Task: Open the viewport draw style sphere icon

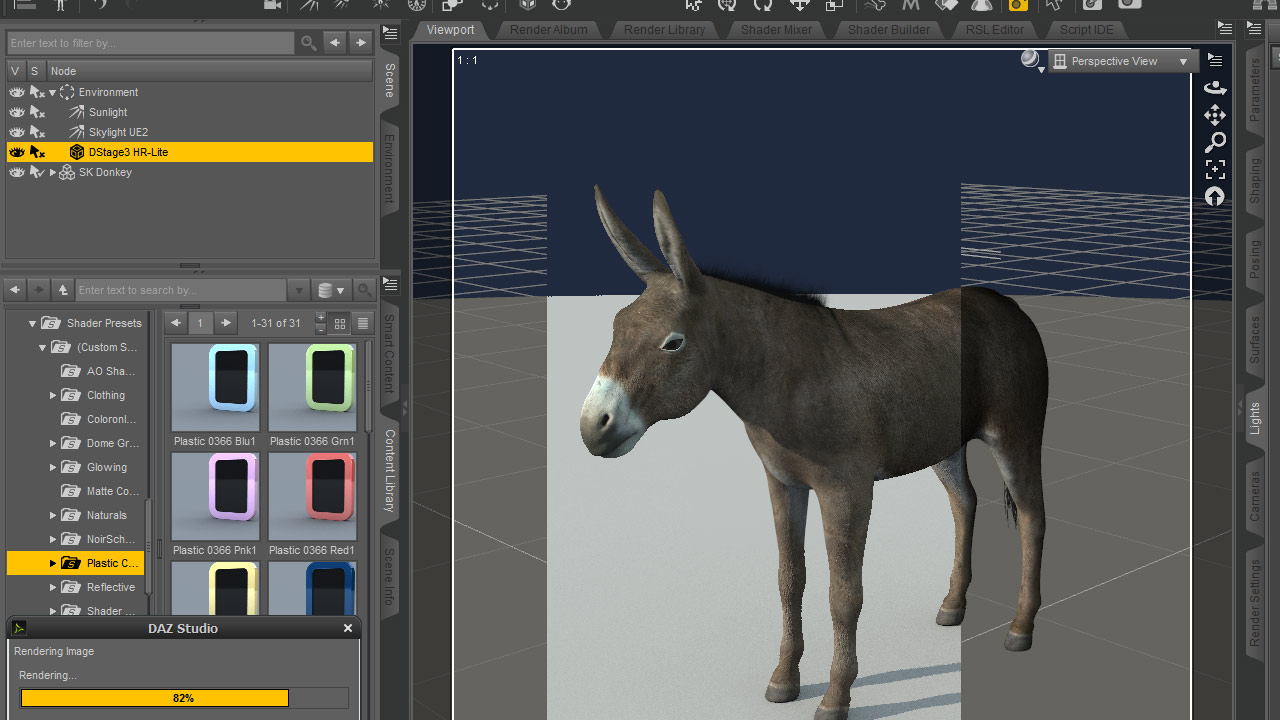Action: click(x=1031, y=60)
